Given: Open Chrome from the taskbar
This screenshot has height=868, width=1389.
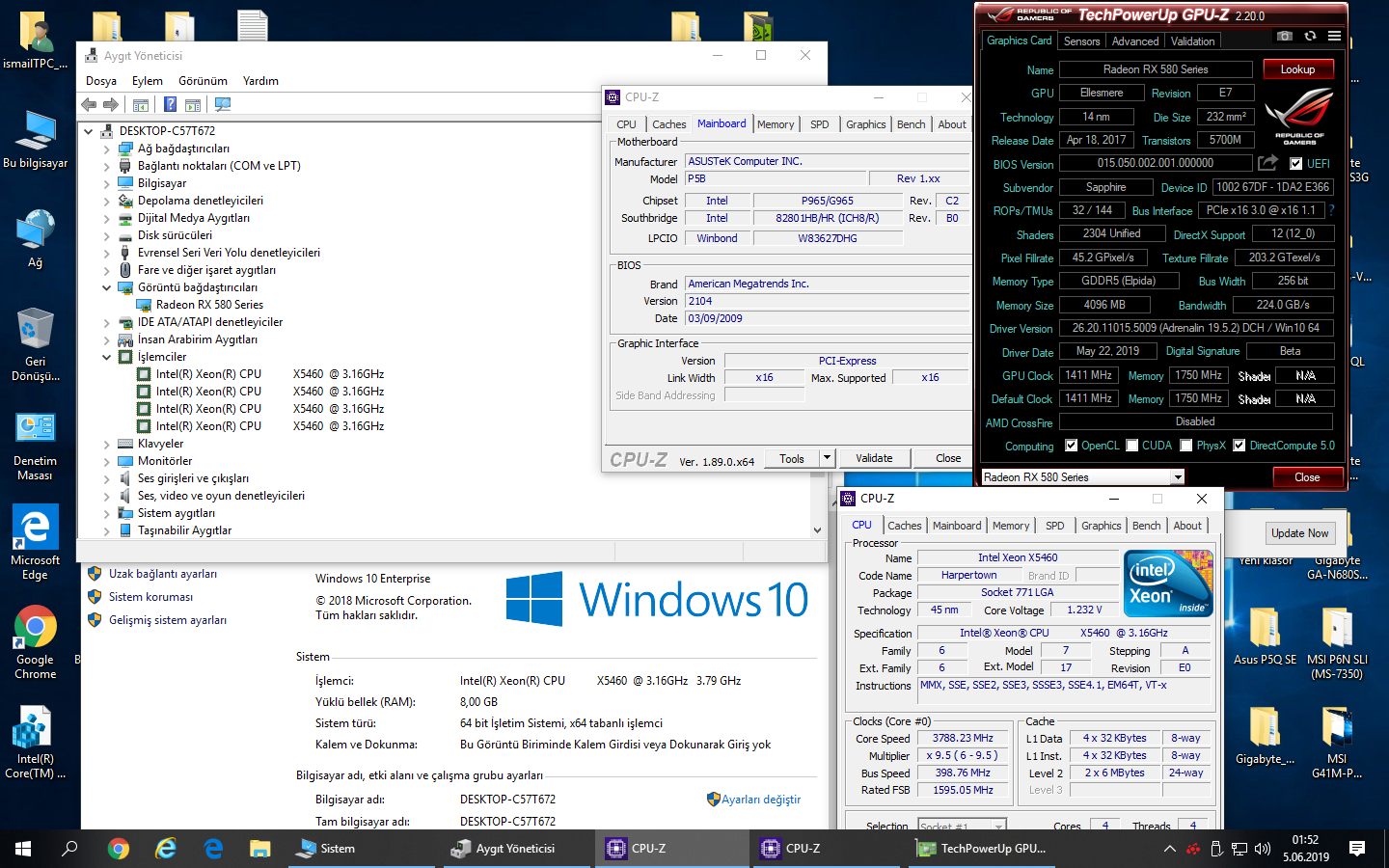Looking at the screenshot, I should (x=119, y=849).
